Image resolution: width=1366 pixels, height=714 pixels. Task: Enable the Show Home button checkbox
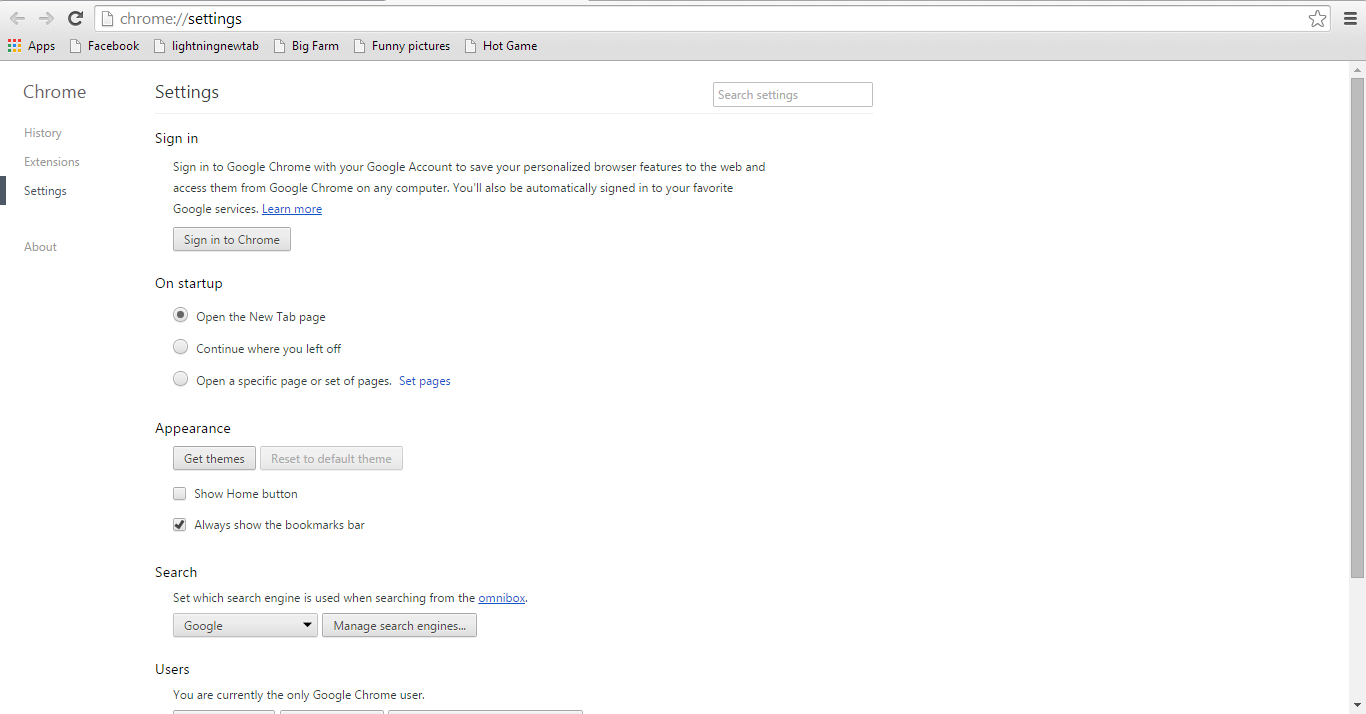[x=180, y=494]
